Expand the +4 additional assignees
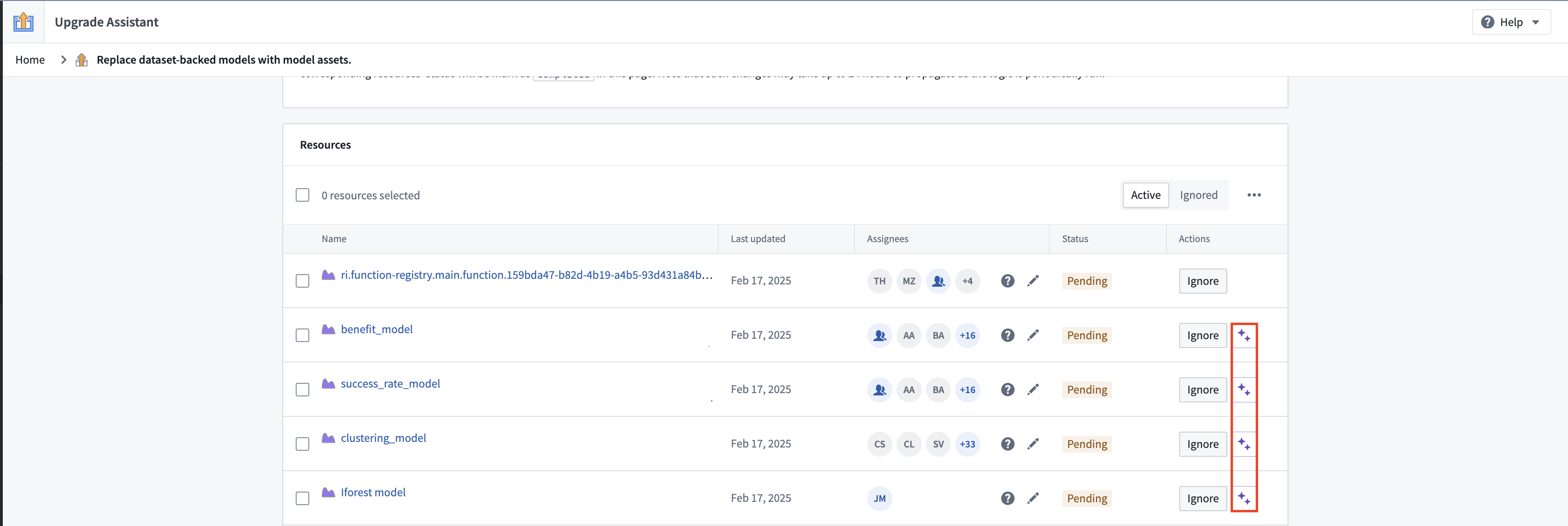 click(967, 281)
